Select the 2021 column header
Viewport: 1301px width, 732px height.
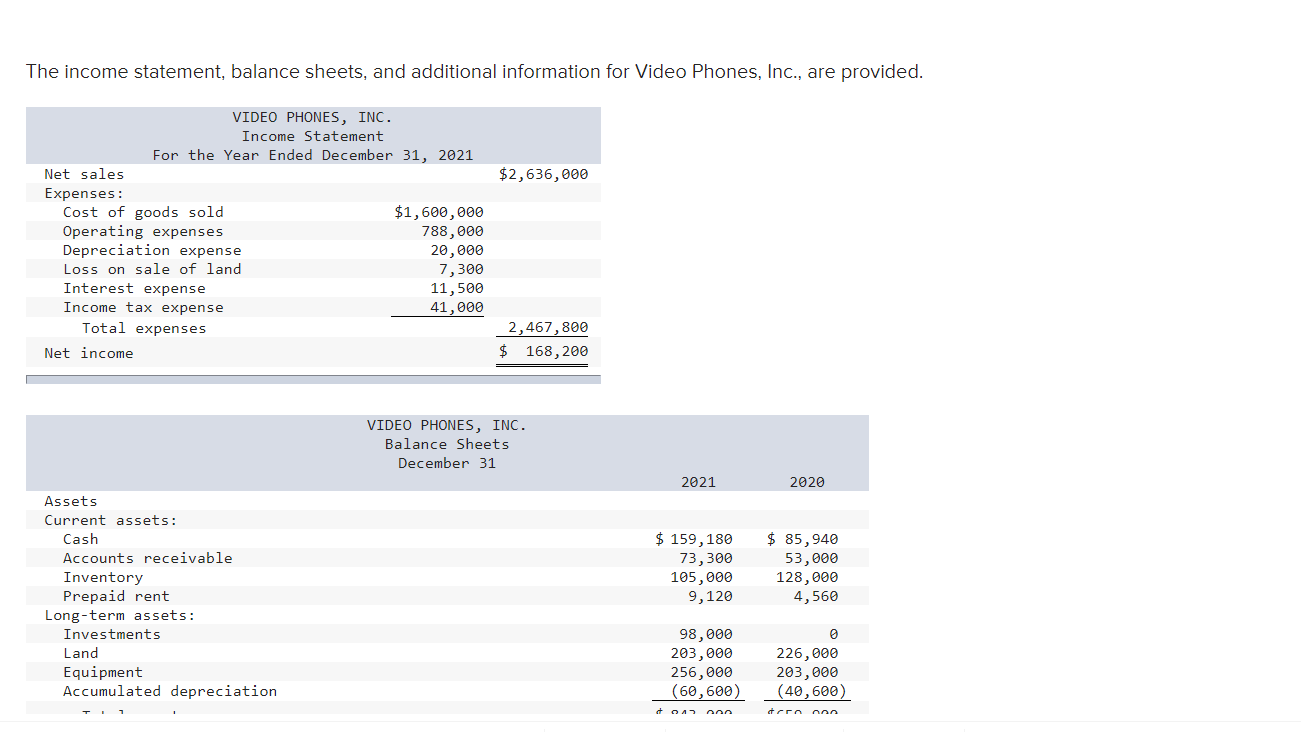point(698,481)
